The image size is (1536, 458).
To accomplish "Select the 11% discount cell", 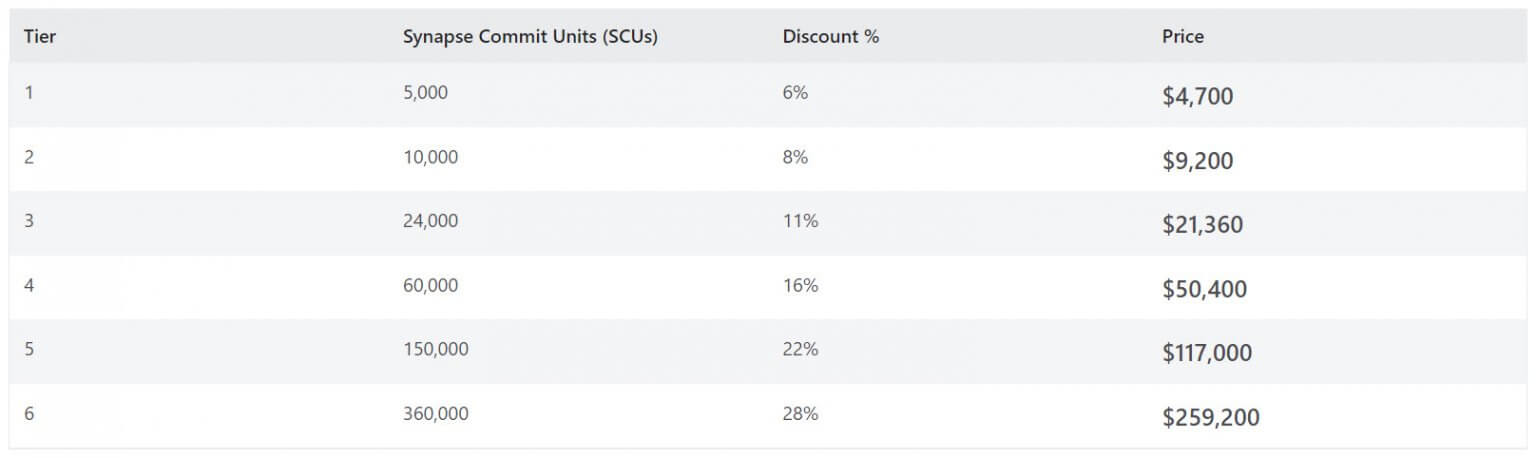I will pyautogui.click(x=800, y=221).
